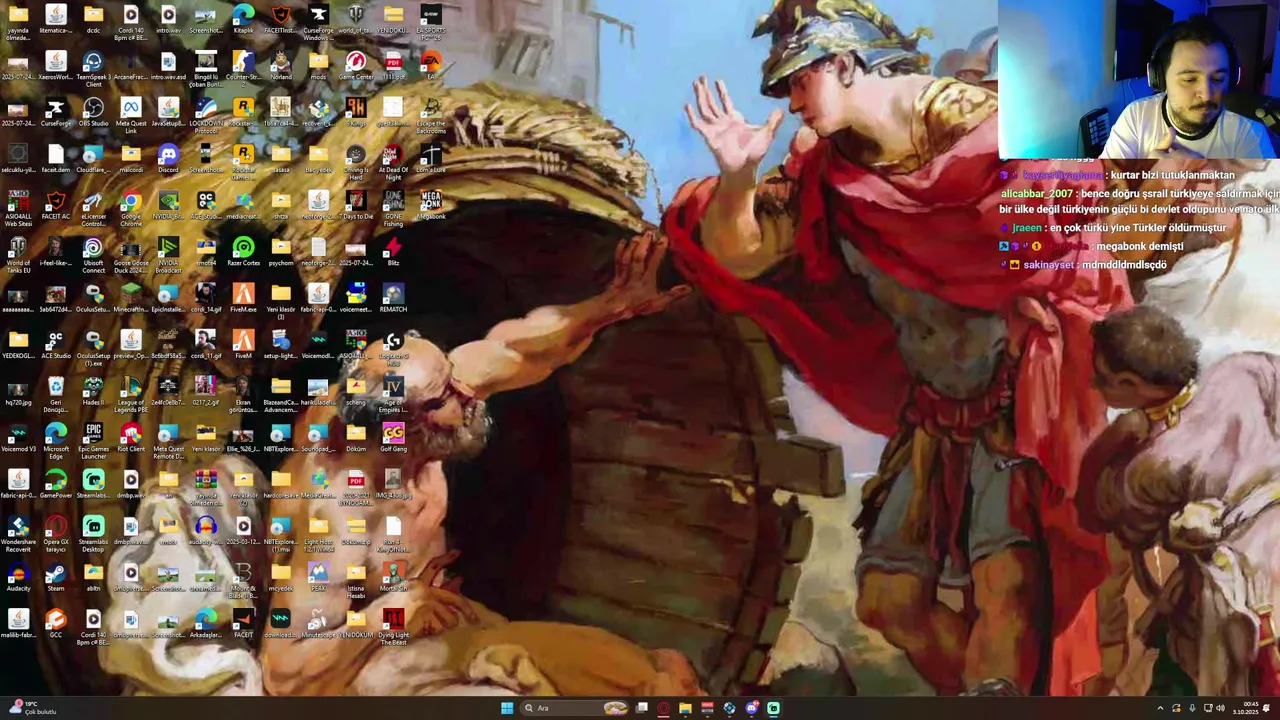Select the Ubisoft Connect shortcut

[93, 256]
